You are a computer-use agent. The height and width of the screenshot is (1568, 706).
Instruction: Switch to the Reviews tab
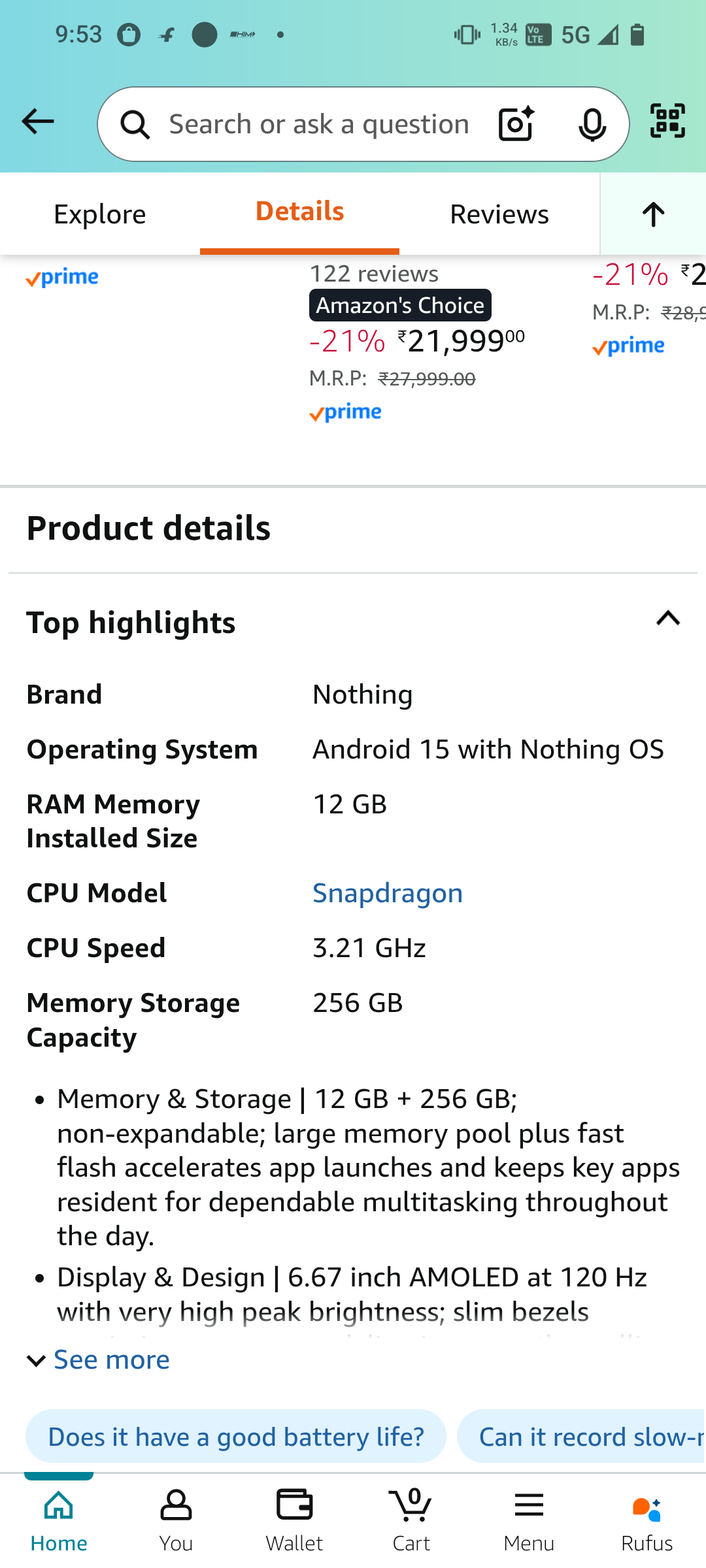499,214
